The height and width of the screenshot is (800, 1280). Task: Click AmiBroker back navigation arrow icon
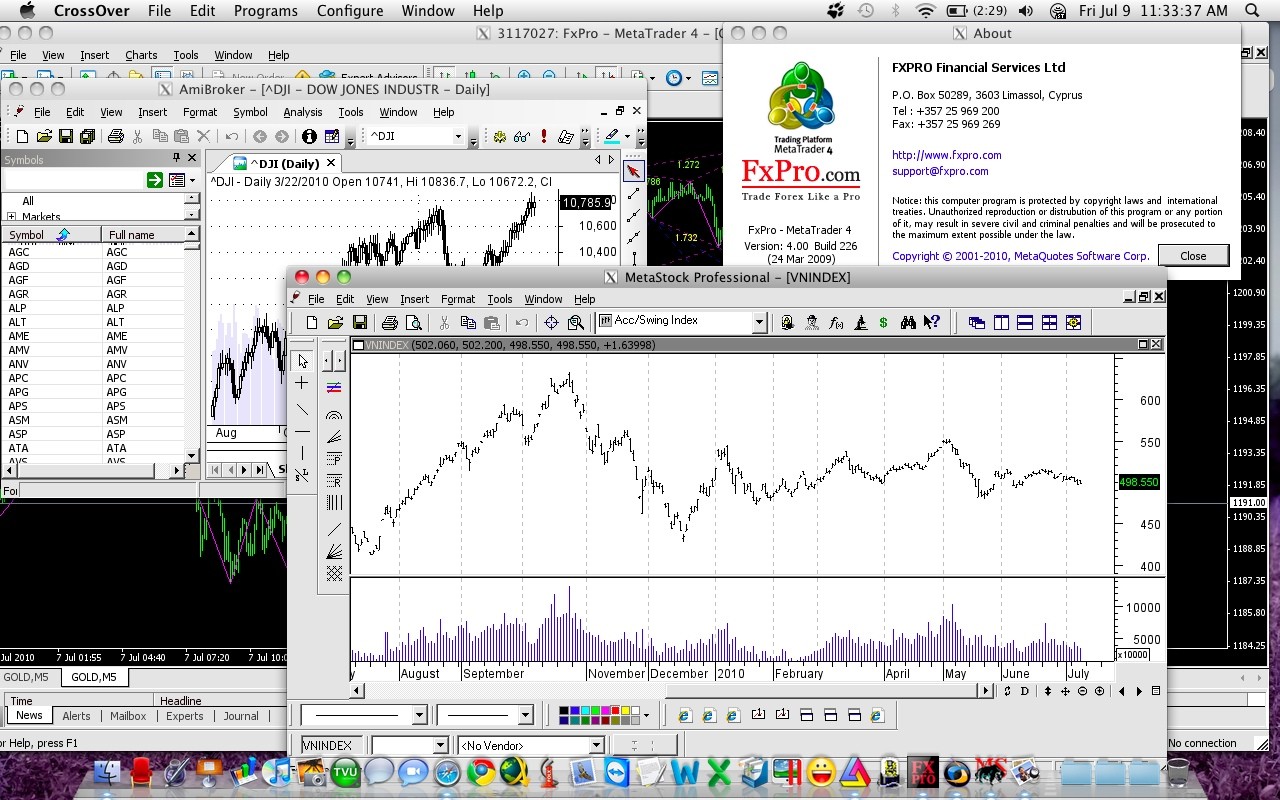[x=260, y=137]
